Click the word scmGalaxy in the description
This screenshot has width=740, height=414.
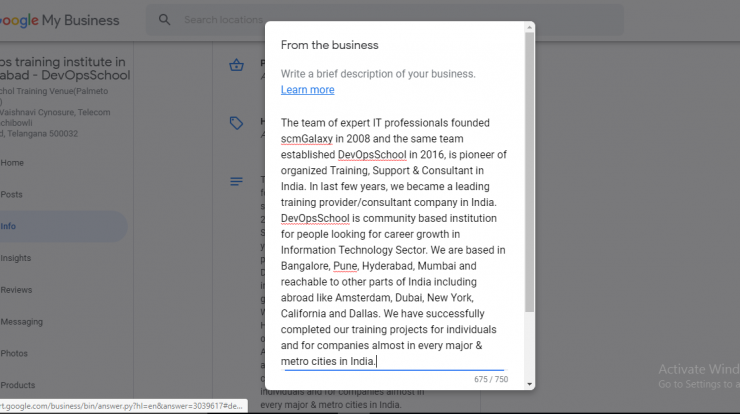[x=307, y=139]
